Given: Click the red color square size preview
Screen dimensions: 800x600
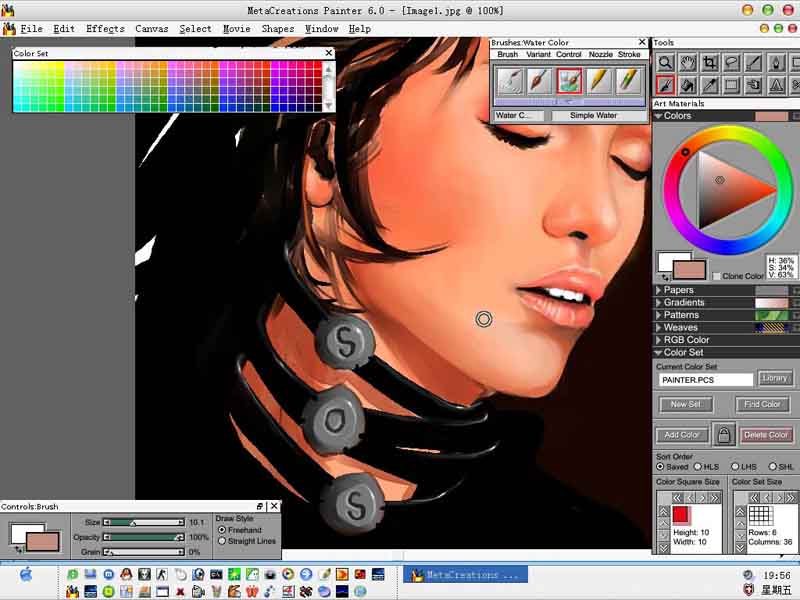Looking at the screenshot, I should coord(681,515).
